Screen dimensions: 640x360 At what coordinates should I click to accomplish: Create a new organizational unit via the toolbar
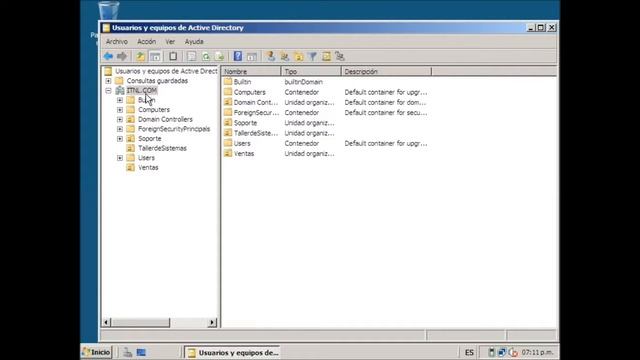click(x=298, y=56)
